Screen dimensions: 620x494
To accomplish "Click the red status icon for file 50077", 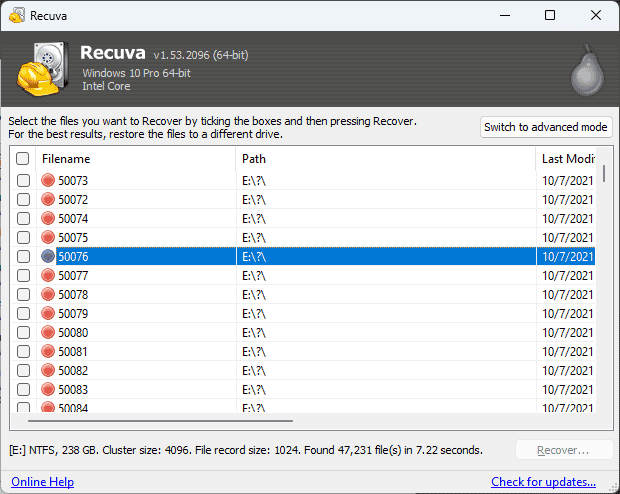I will (48, 275).
